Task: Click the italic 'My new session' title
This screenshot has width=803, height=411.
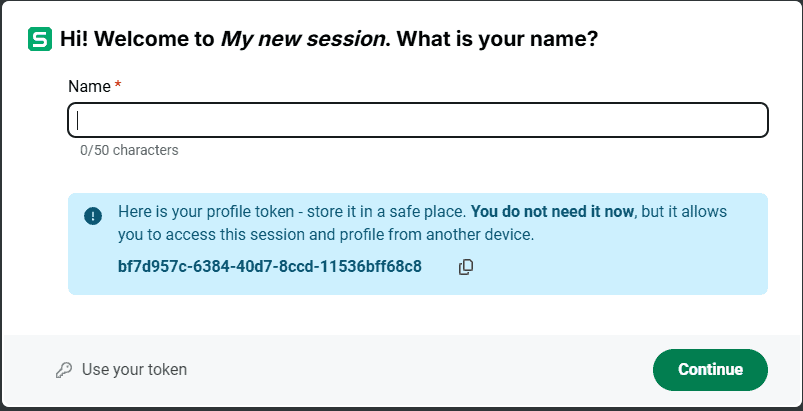Action: [x=301, y=40]
